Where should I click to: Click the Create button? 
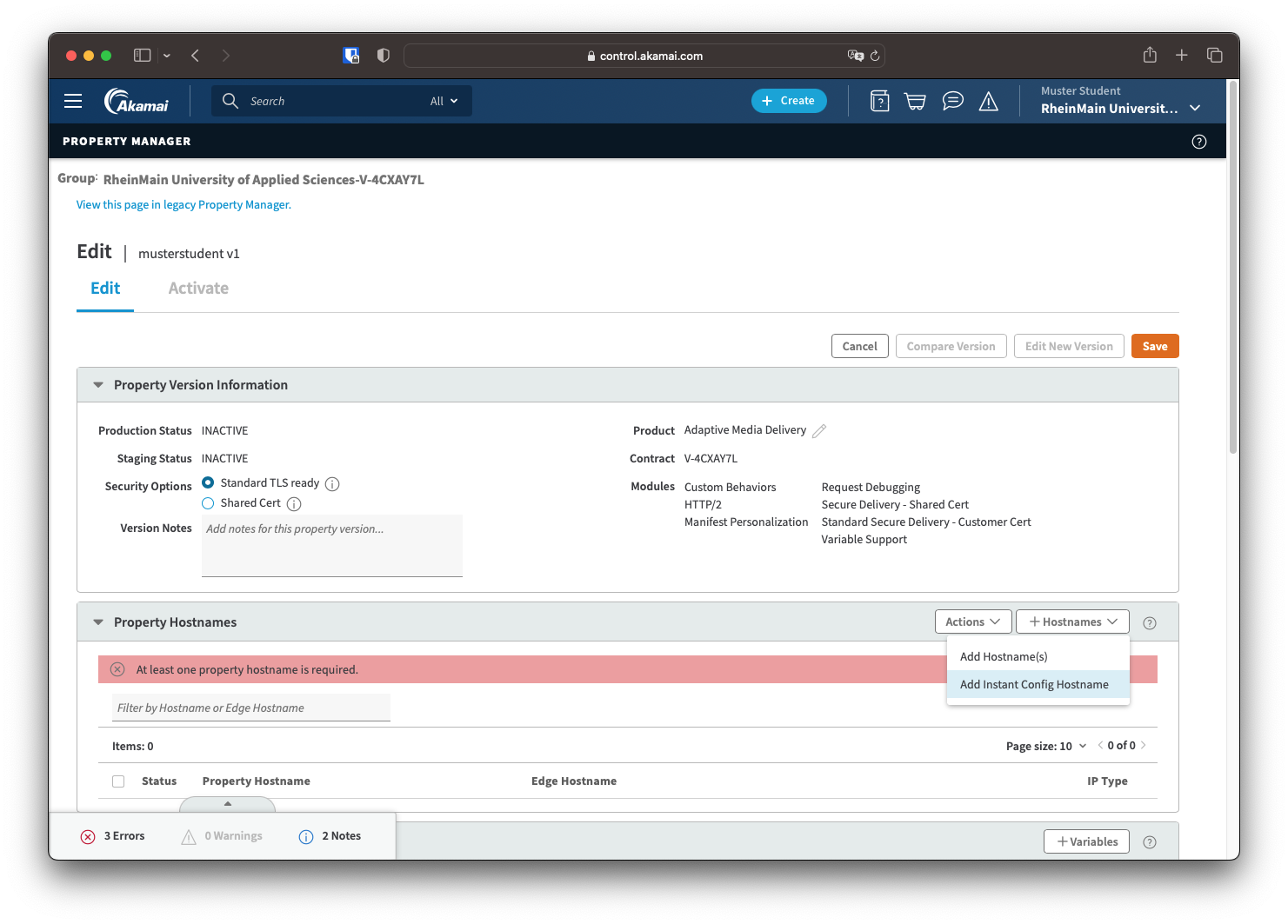(x=789, y=101)
